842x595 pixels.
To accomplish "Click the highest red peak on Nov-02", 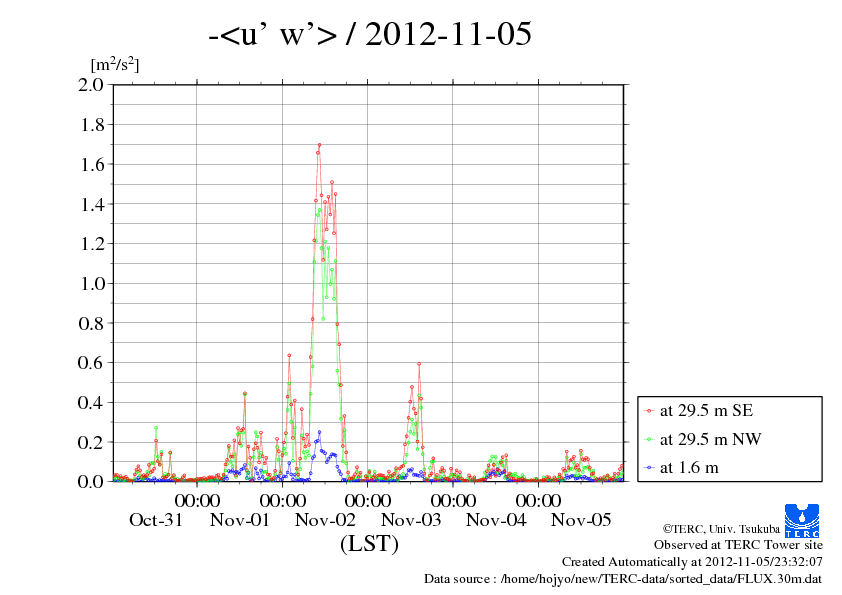I will point(320,145).
